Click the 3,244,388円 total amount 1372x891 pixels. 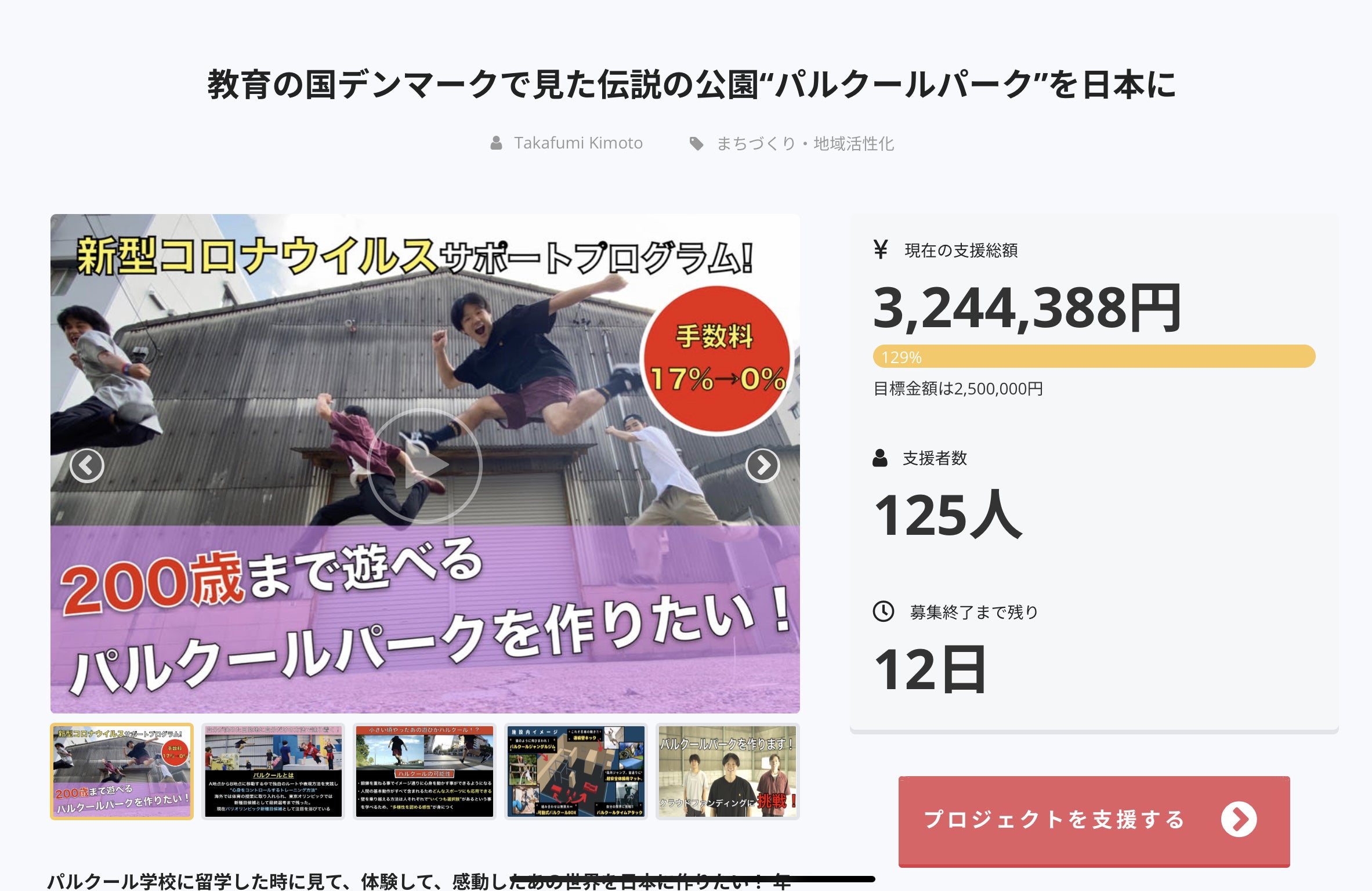click(1027, 307)
